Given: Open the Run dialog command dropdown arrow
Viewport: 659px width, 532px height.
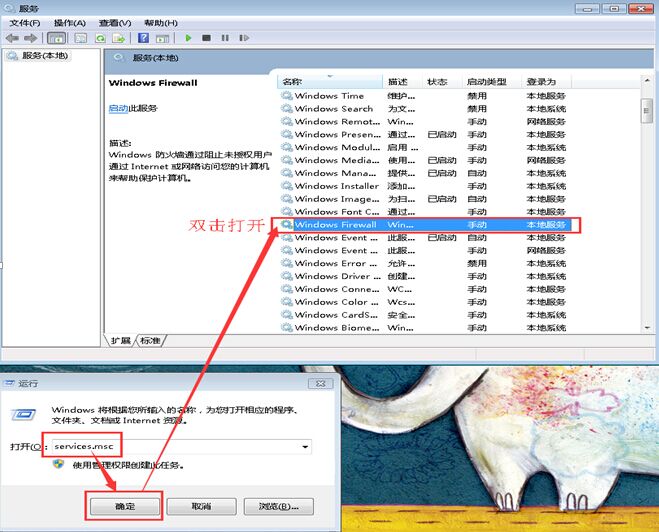Looking at the screenshot, I should click(x=305, y=447).
